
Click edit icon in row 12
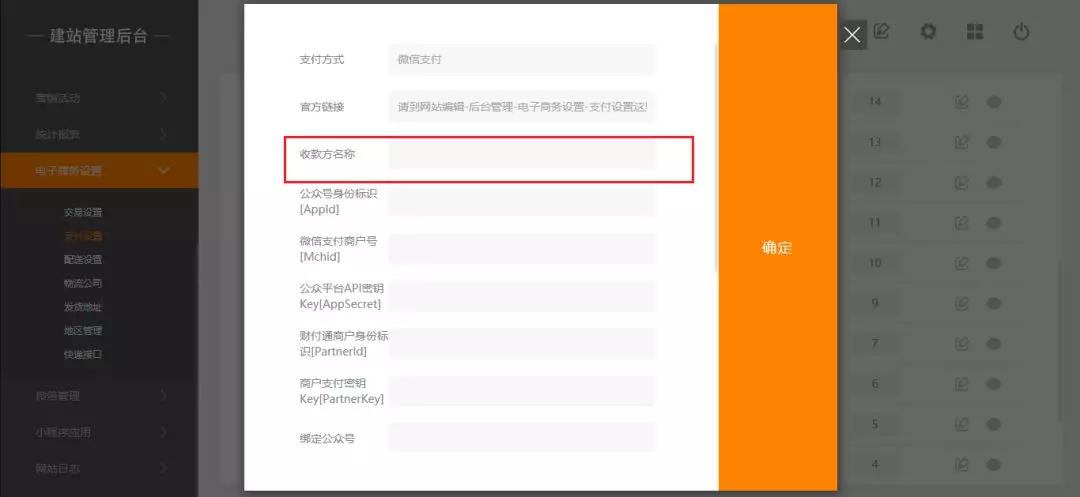962,182
